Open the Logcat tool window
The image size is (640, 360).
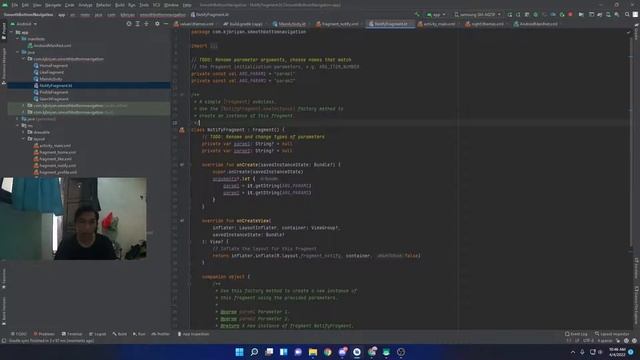[x=98, y=334]
